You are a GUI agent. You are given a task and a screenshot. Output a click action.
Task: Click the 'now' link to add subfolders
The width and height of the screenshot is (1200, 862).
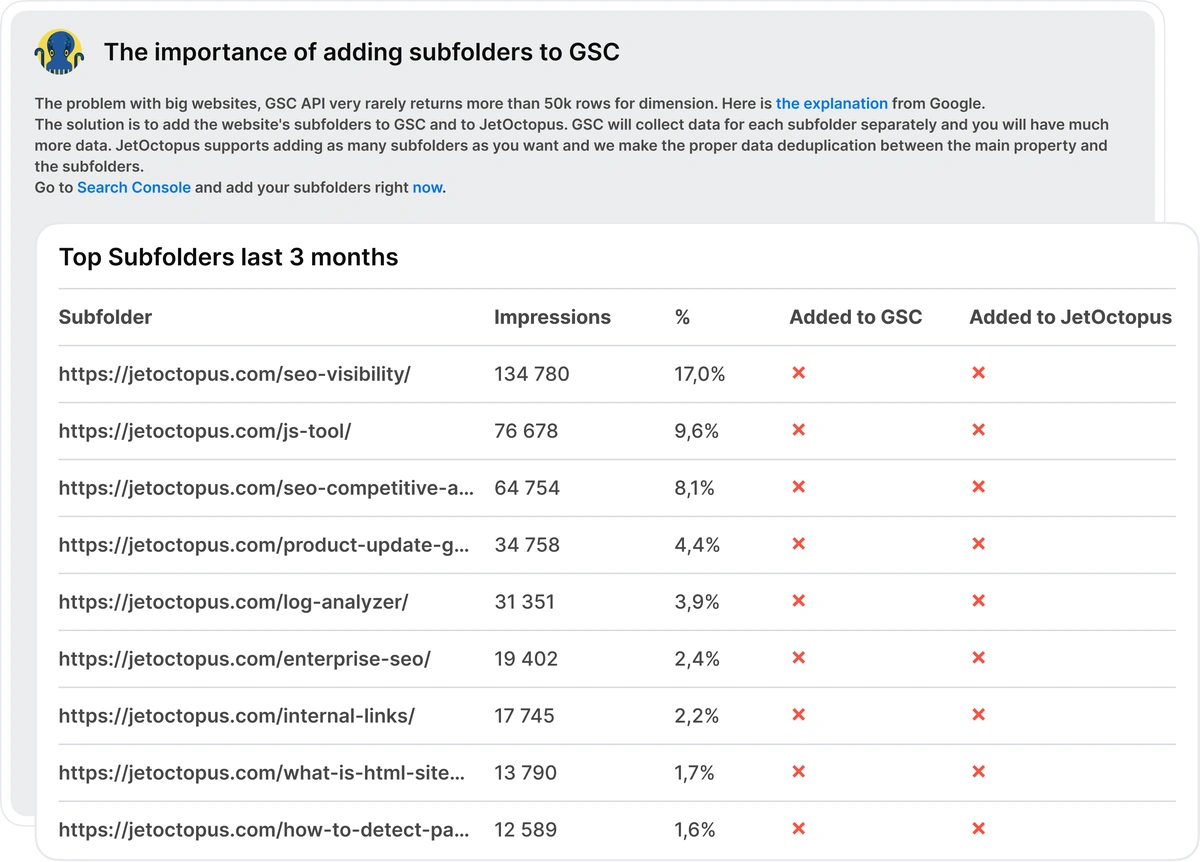click(427, 187)
